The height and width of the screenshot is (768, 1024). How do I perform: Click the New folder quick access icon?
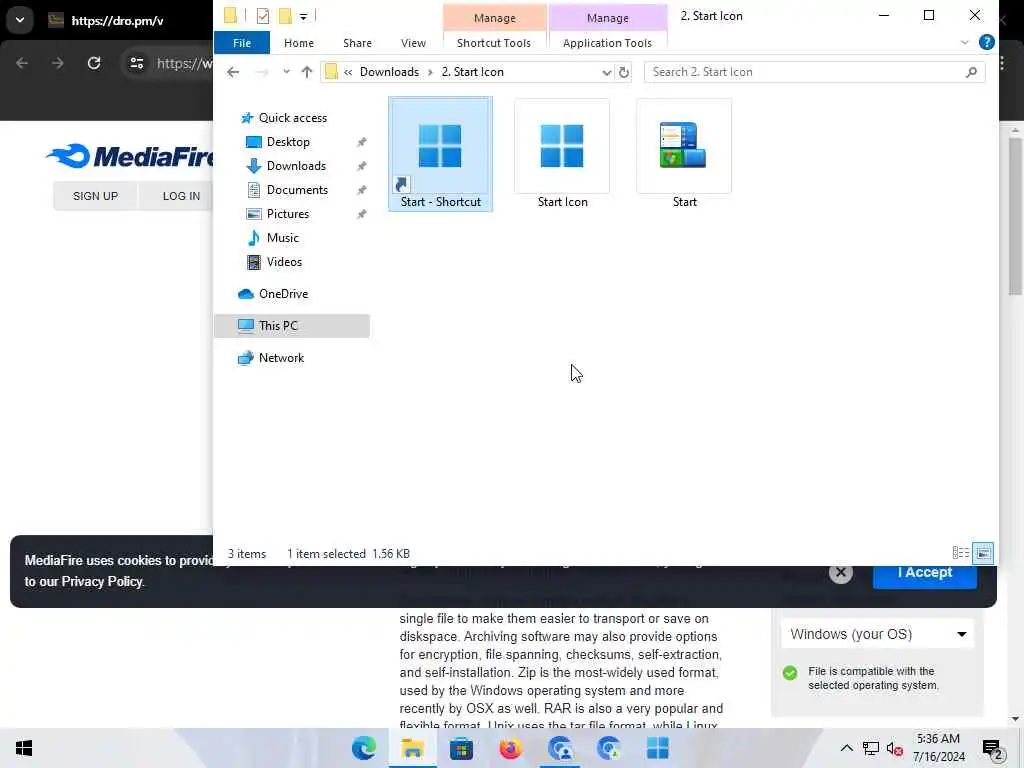click(285, 16)
